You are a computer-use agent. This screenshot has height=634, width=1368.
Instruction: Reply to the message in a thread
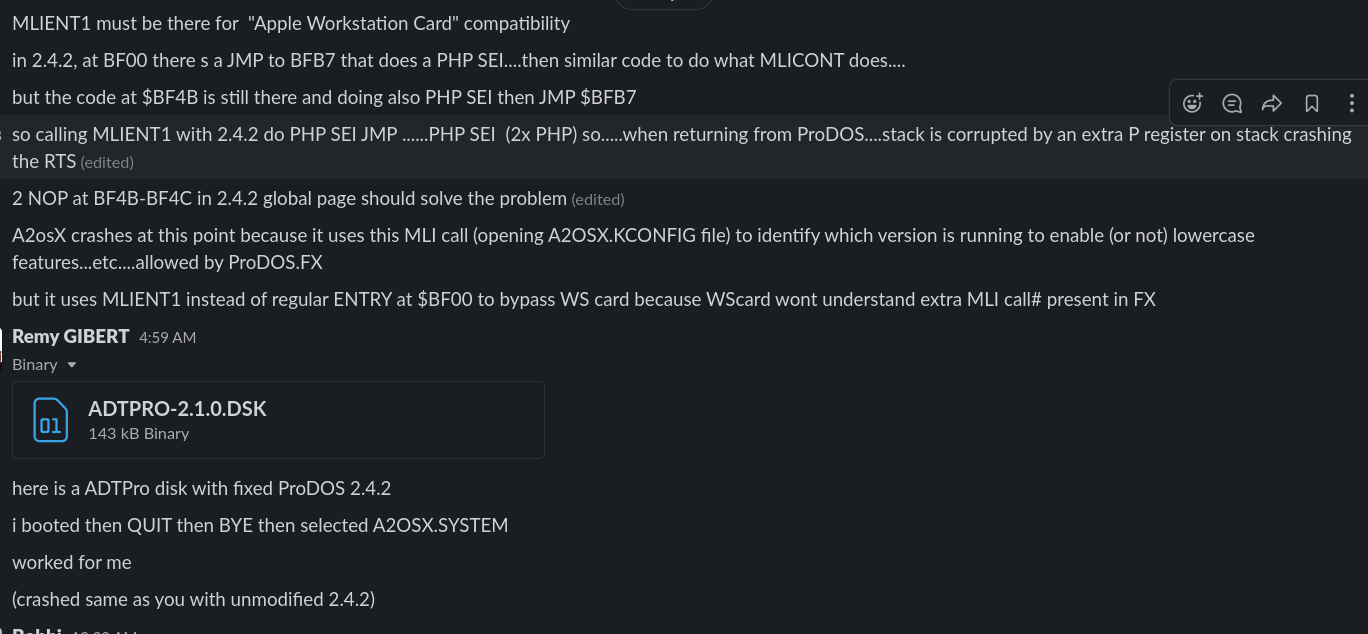[1232, 102]
